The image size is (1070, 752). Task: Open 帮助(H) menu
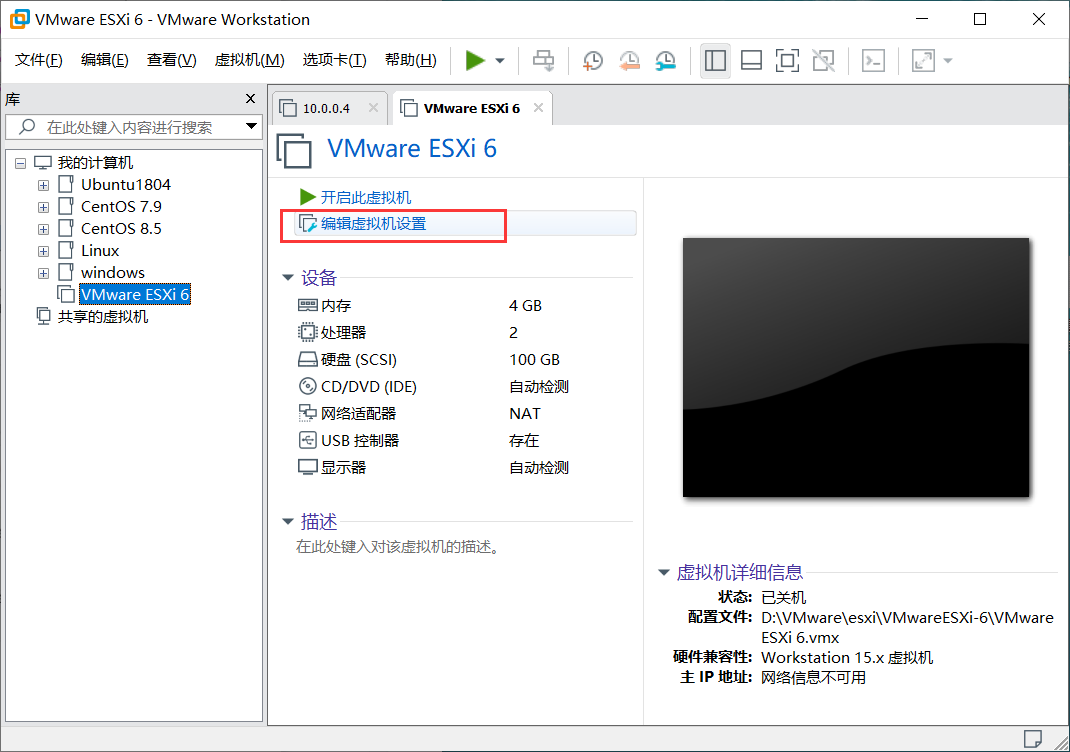[x=411, y=60]
